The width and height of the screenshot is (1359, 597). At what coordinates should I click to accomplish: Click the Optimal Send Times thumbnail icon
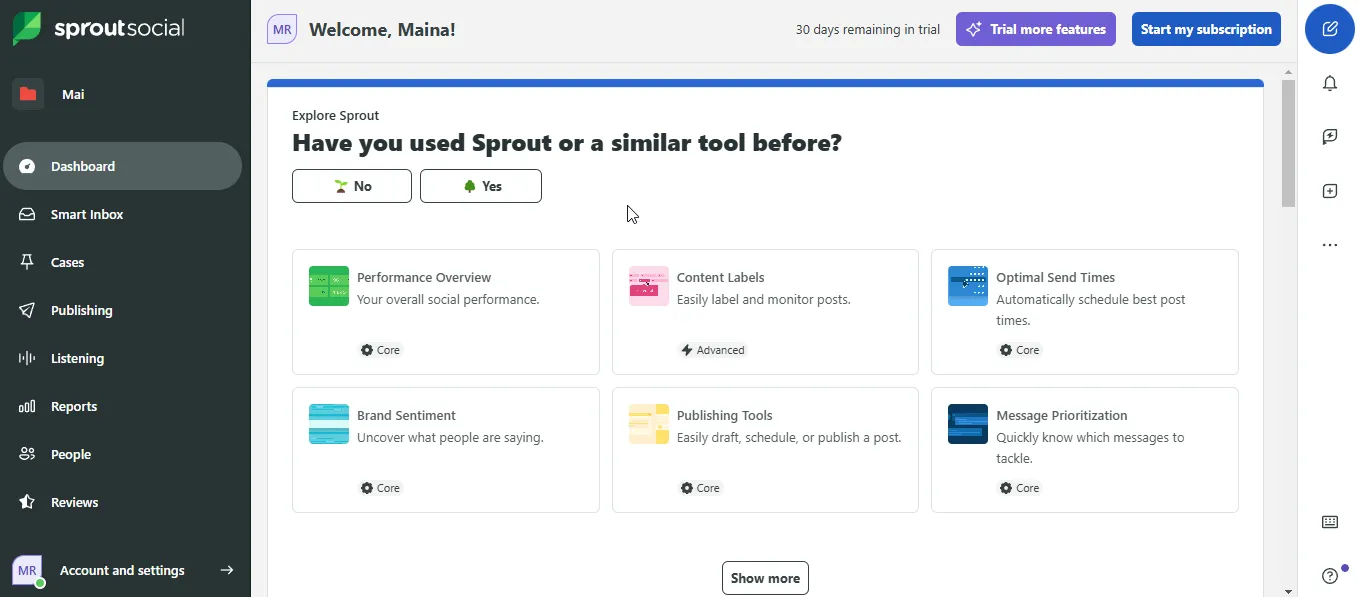click(x=968, y=286)
